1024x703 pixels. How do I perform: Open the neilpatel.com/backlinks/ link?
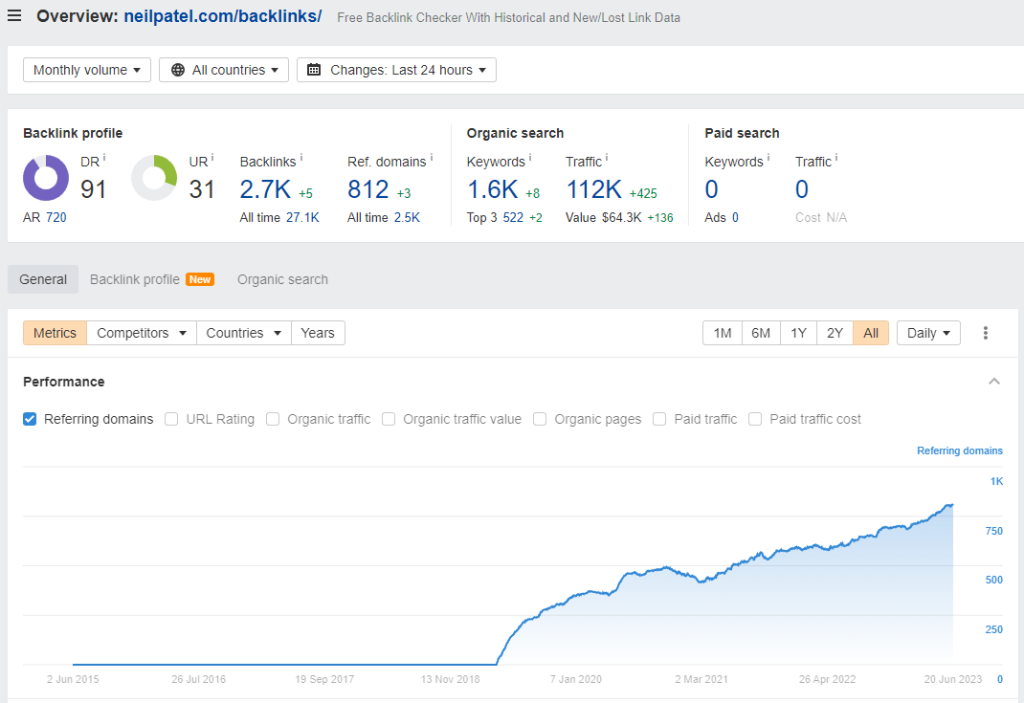pyautogui.click(x=222, y=17)
